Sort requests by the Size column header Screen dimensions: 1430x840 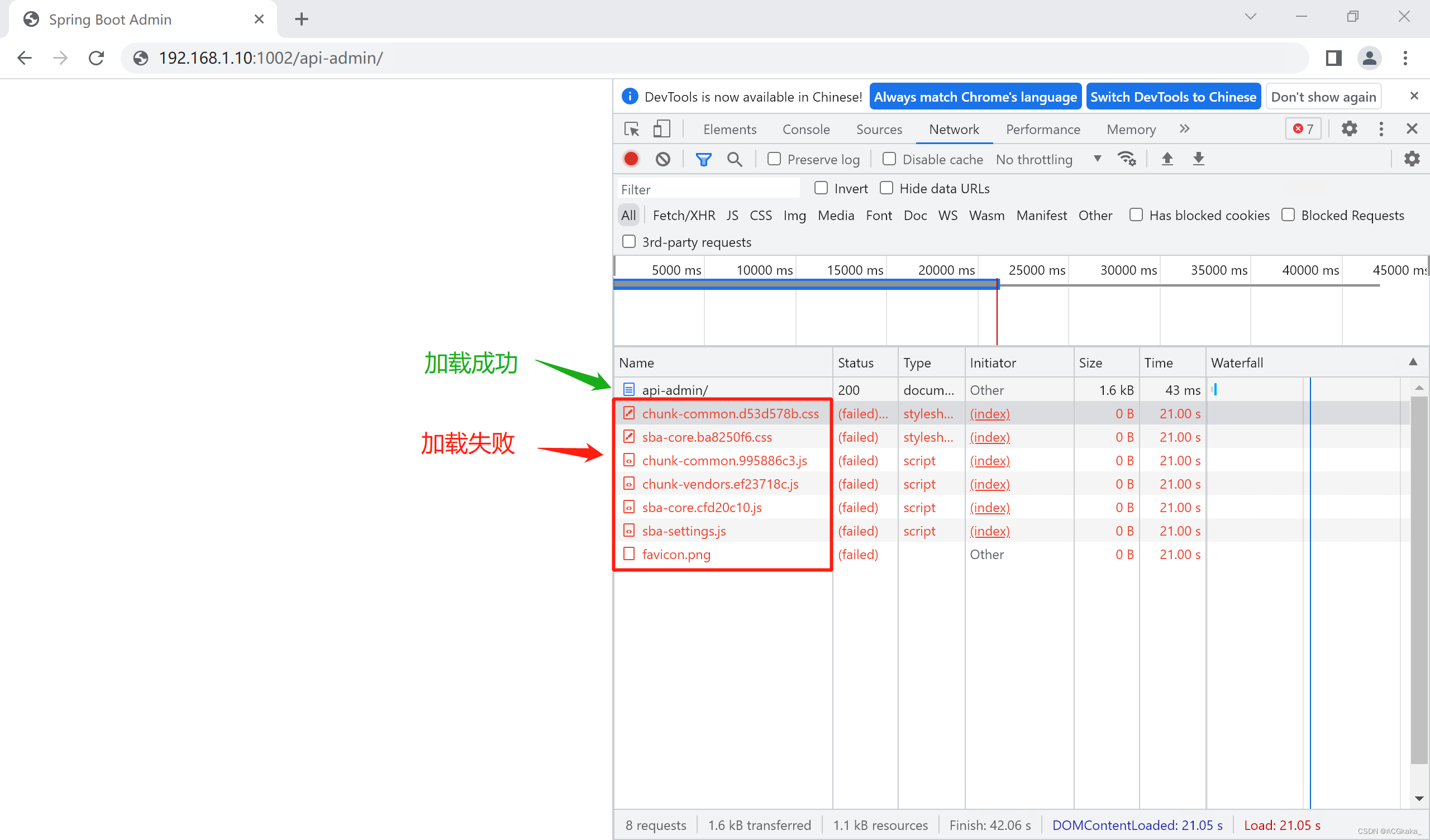point(1105,362)
